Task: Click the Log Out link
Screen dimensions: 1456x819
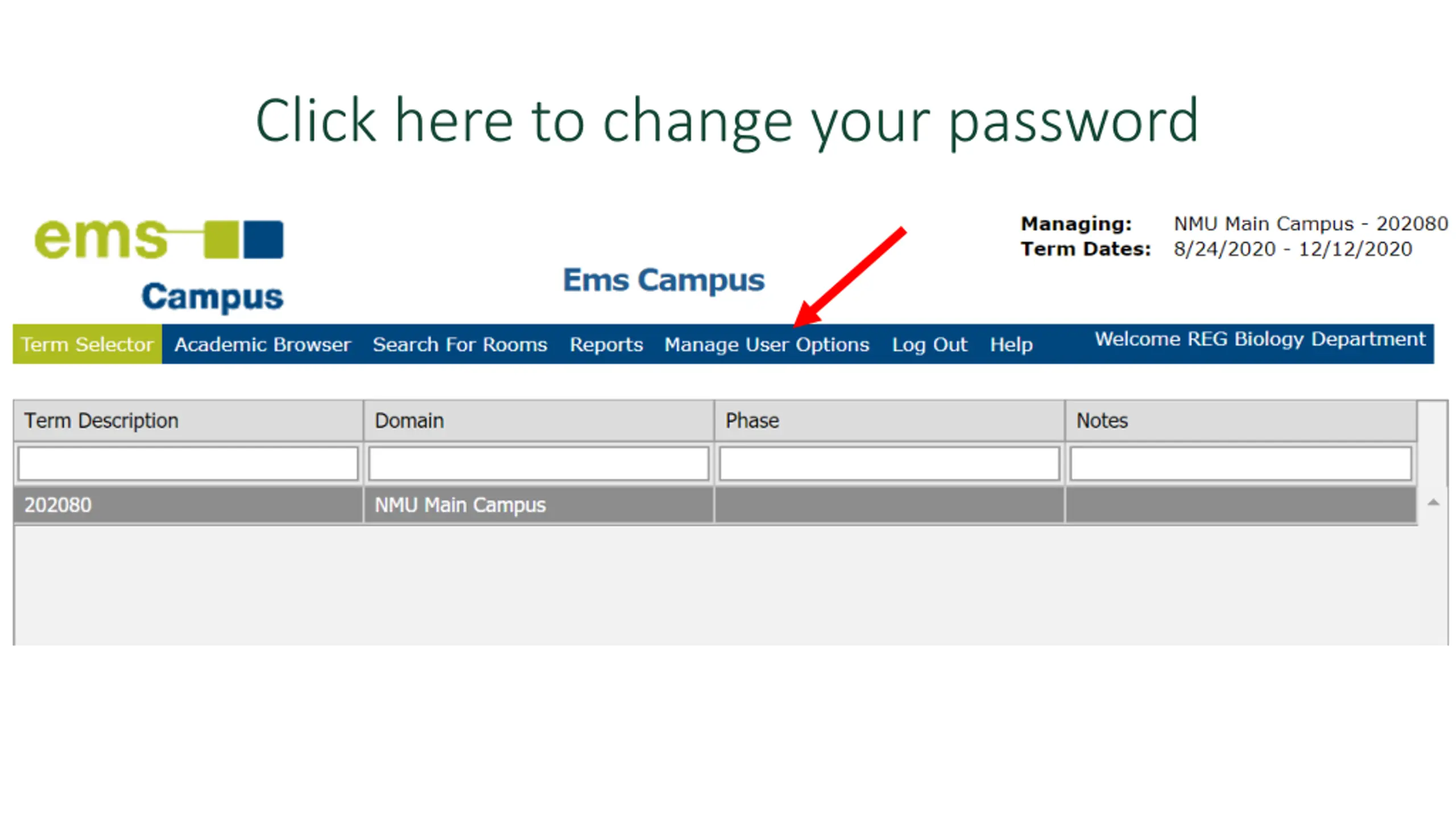Action: [x=929, y=345]
